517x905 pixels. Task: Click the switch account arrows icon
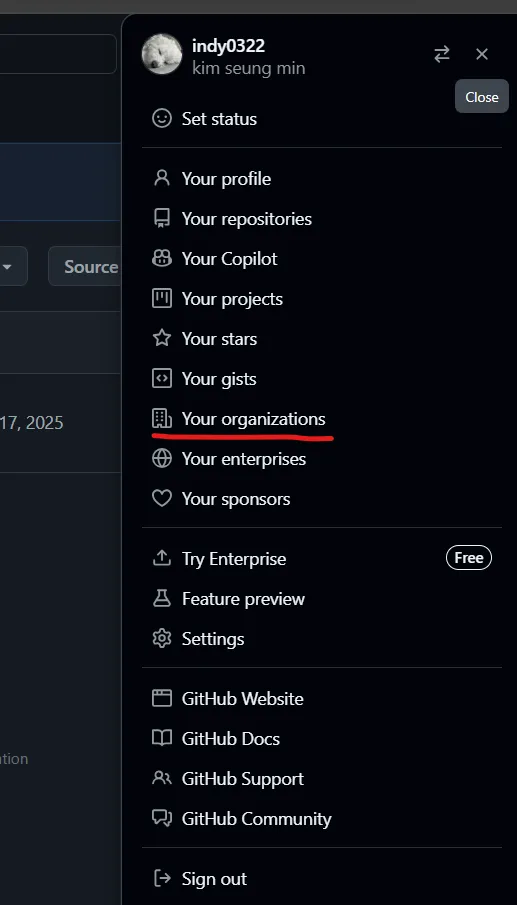tap(442, 54)
